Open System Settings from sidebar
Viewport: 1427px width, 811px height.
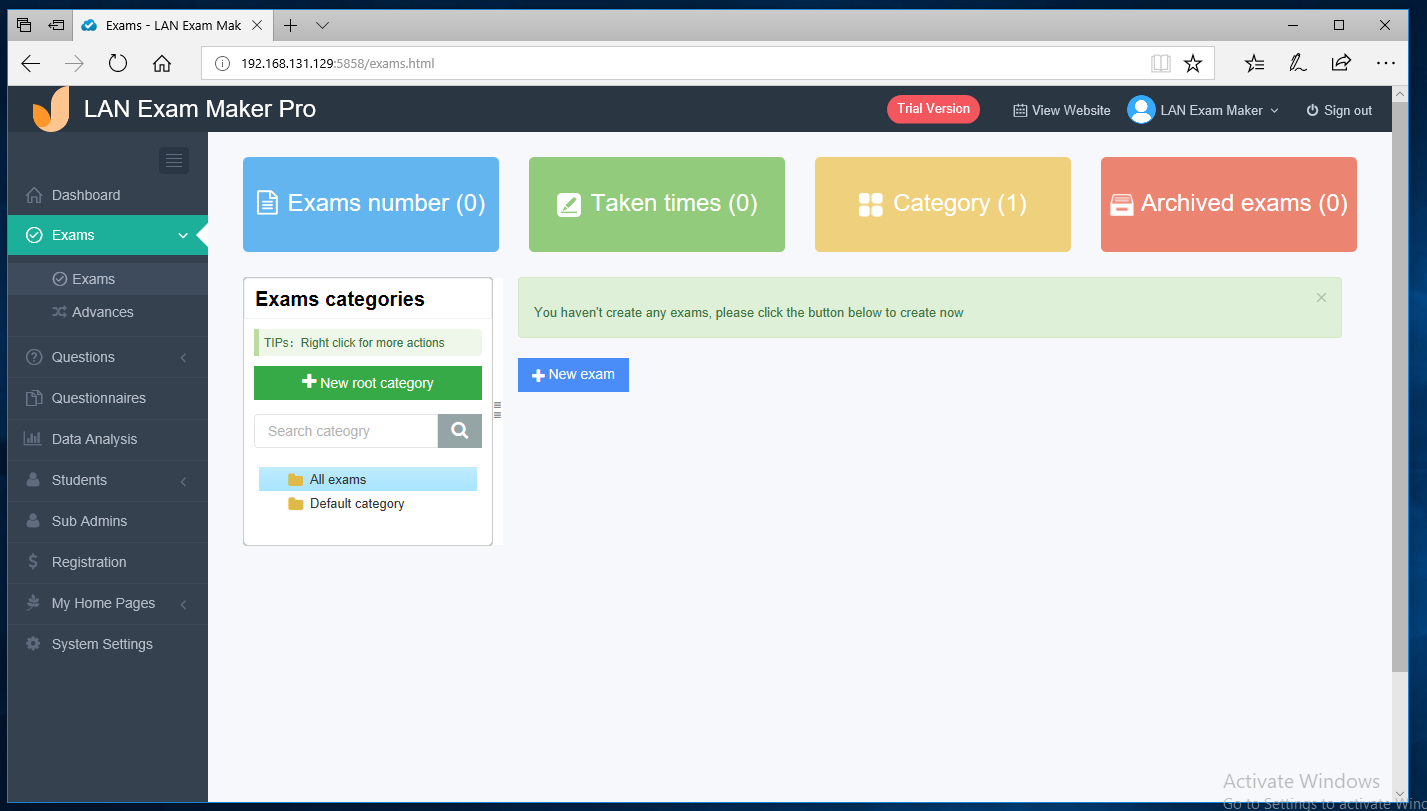(103, 643)
